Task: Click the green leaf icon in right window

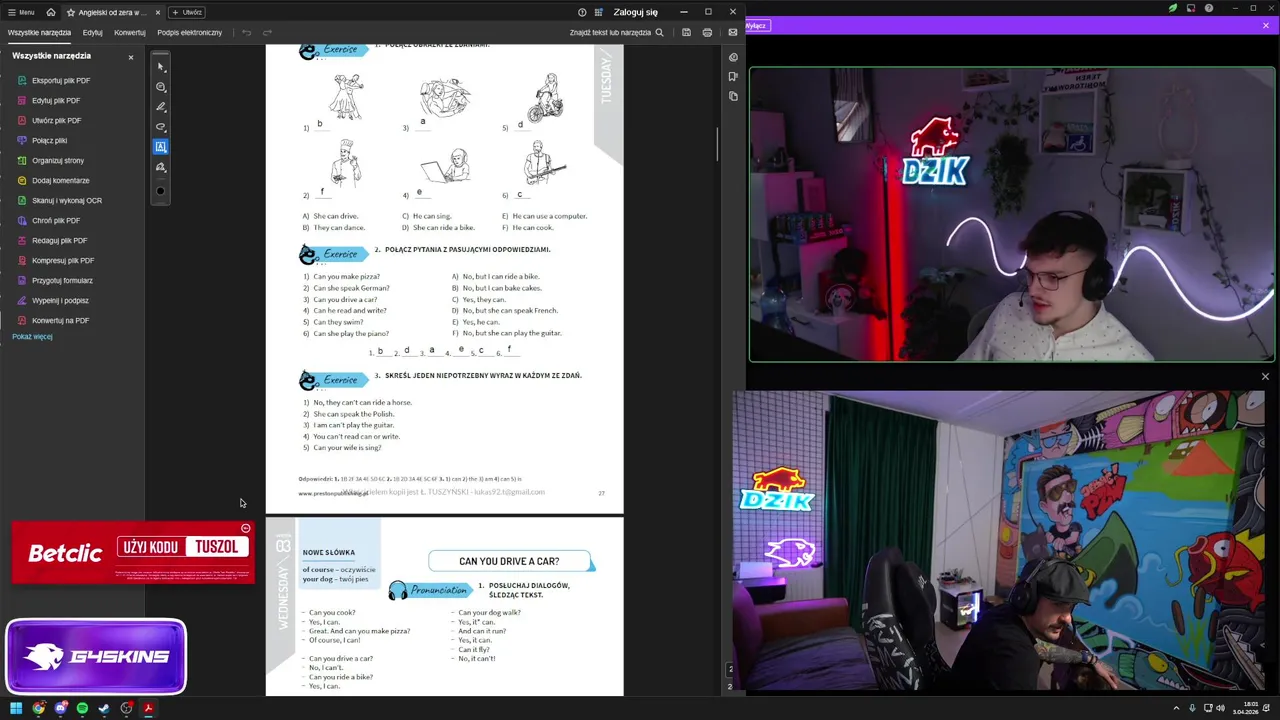Action: [1173, 8]
